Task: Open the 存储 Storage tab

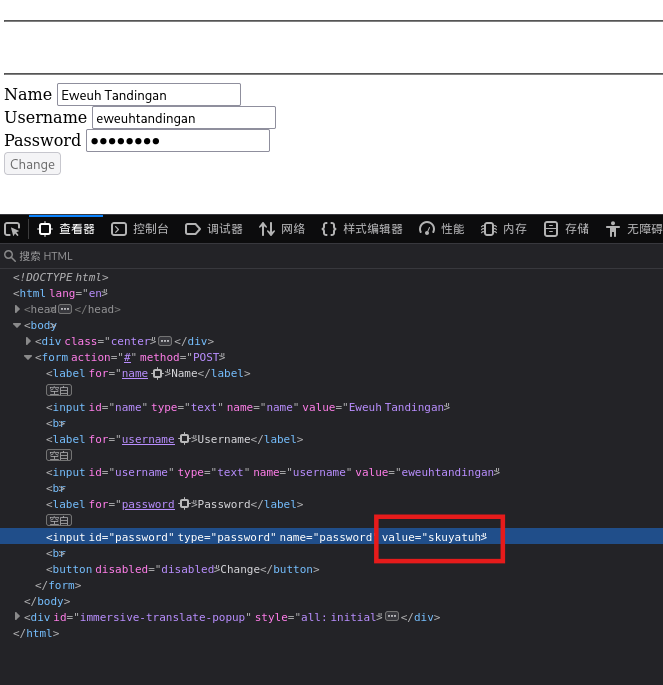Action: click(566, 229)
